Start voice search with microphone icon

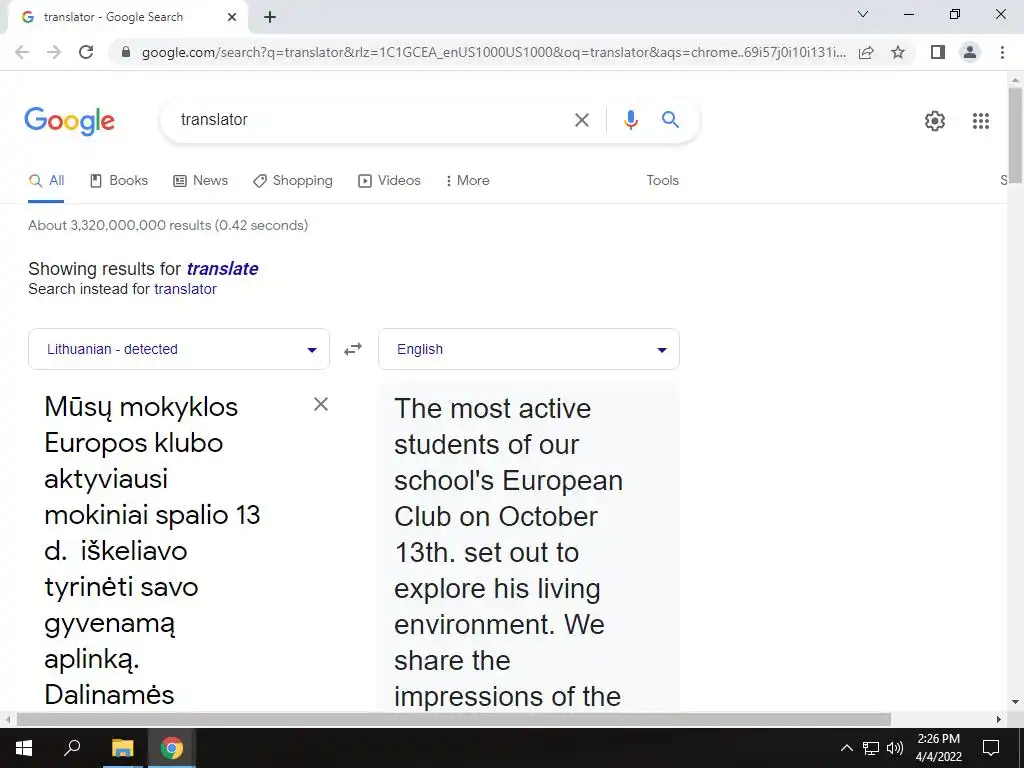pyautogui.click(x=630, y=120)
